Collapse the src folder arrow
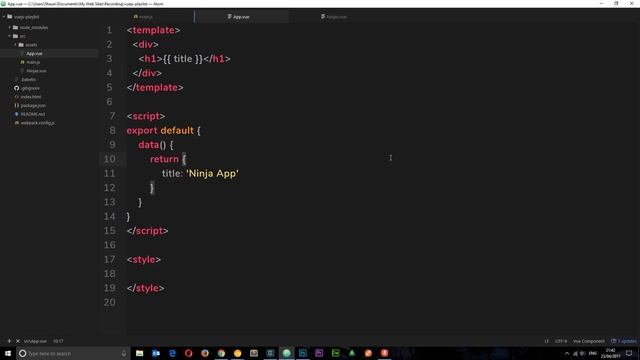The height and width of the screenshot is (360, 640). pos(10,36)
